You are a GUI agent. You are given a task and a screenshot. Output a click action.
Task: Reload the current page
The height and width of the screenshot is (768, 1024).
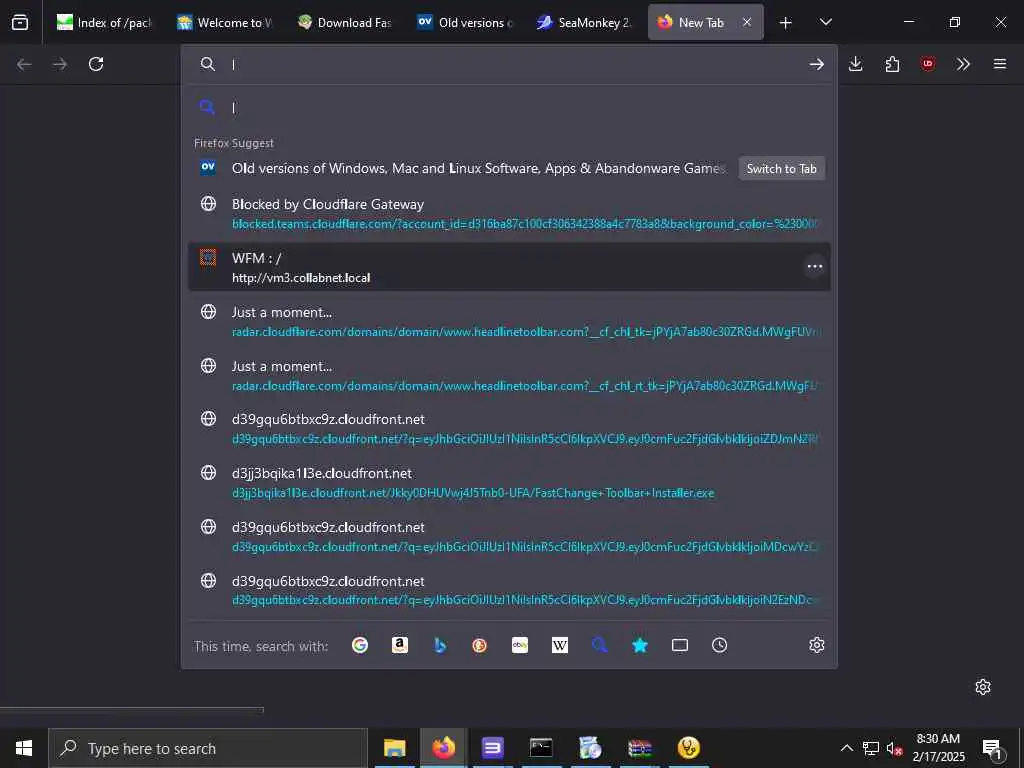(96, 64)
